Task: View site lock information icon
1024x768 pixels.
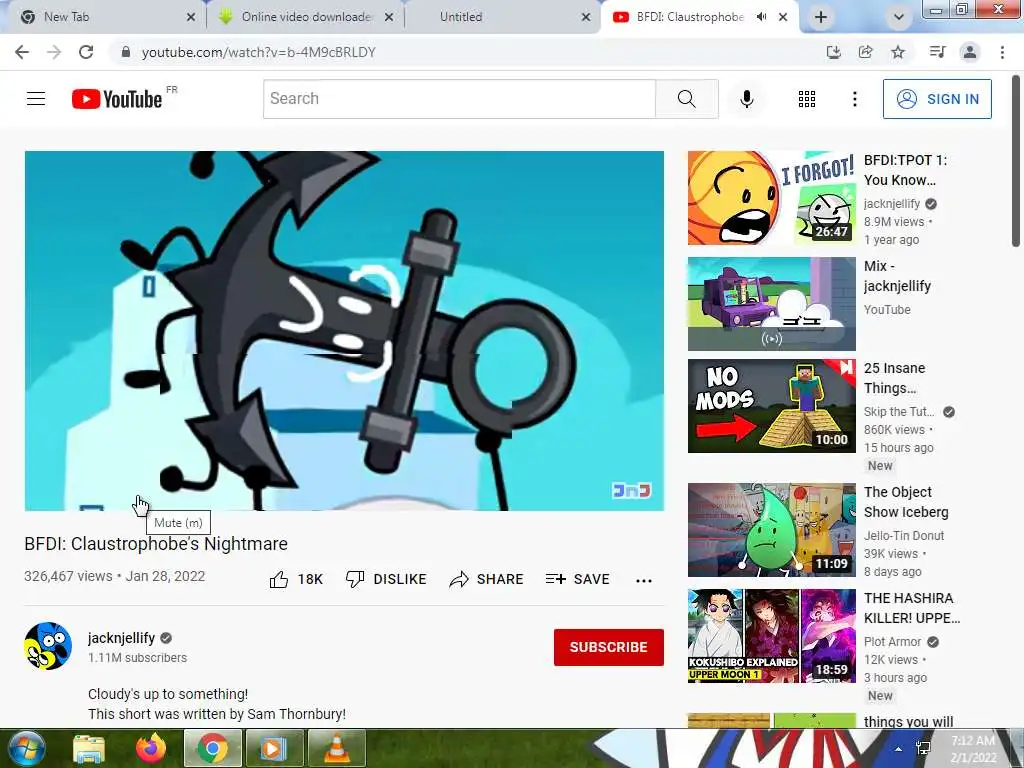Action: (126, 52)
